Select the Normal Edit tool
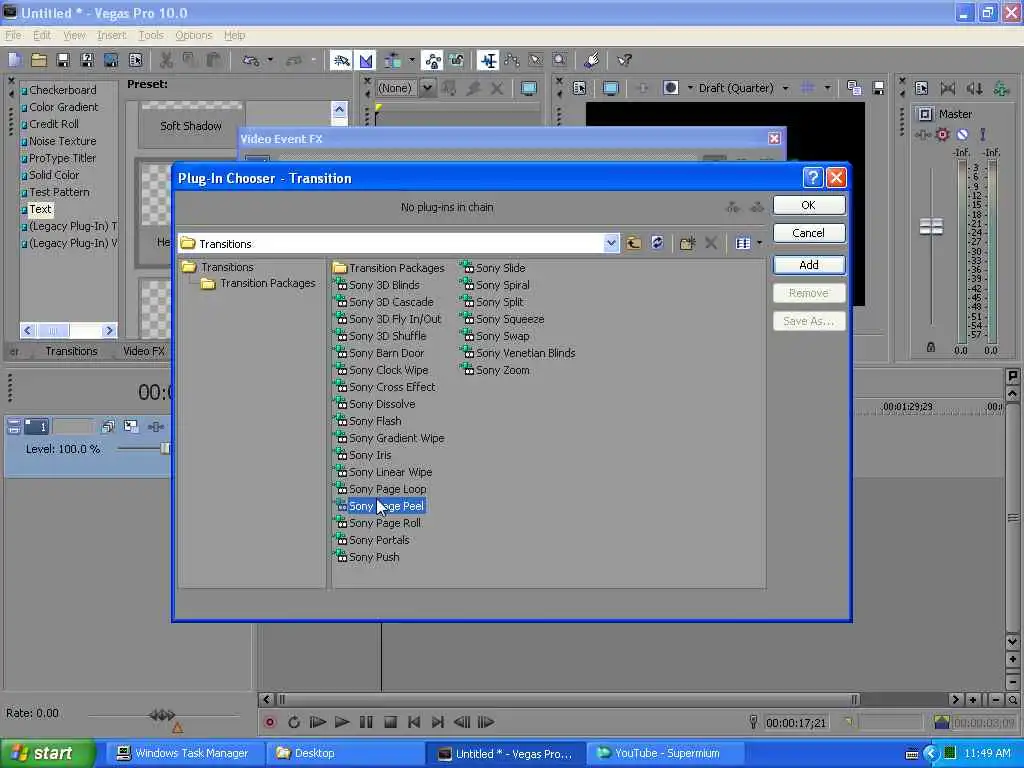1024x768 pixels. [488, 60]
